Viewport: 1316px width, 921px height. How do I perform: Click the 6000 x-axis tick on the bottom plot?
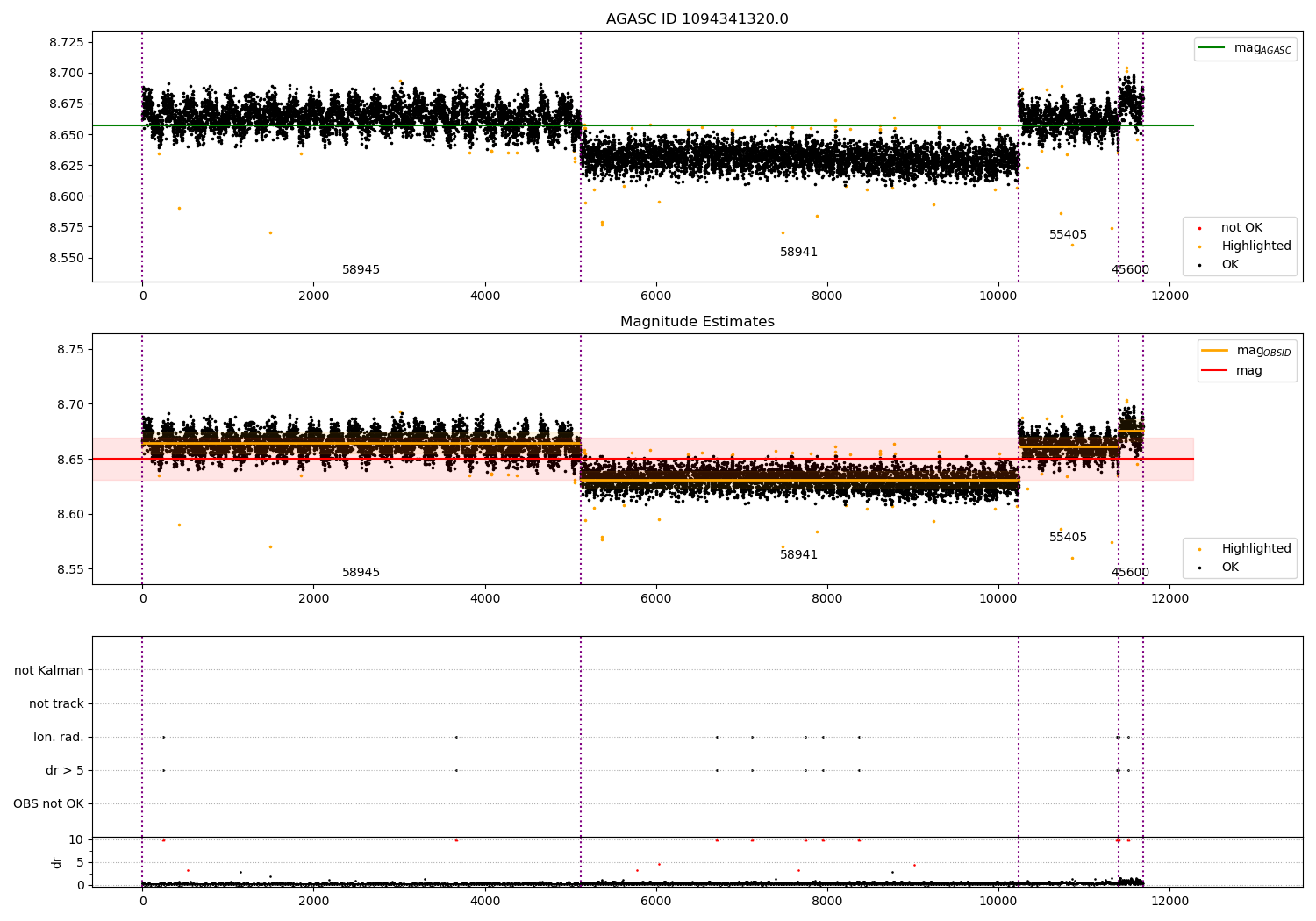coord(656,901)
